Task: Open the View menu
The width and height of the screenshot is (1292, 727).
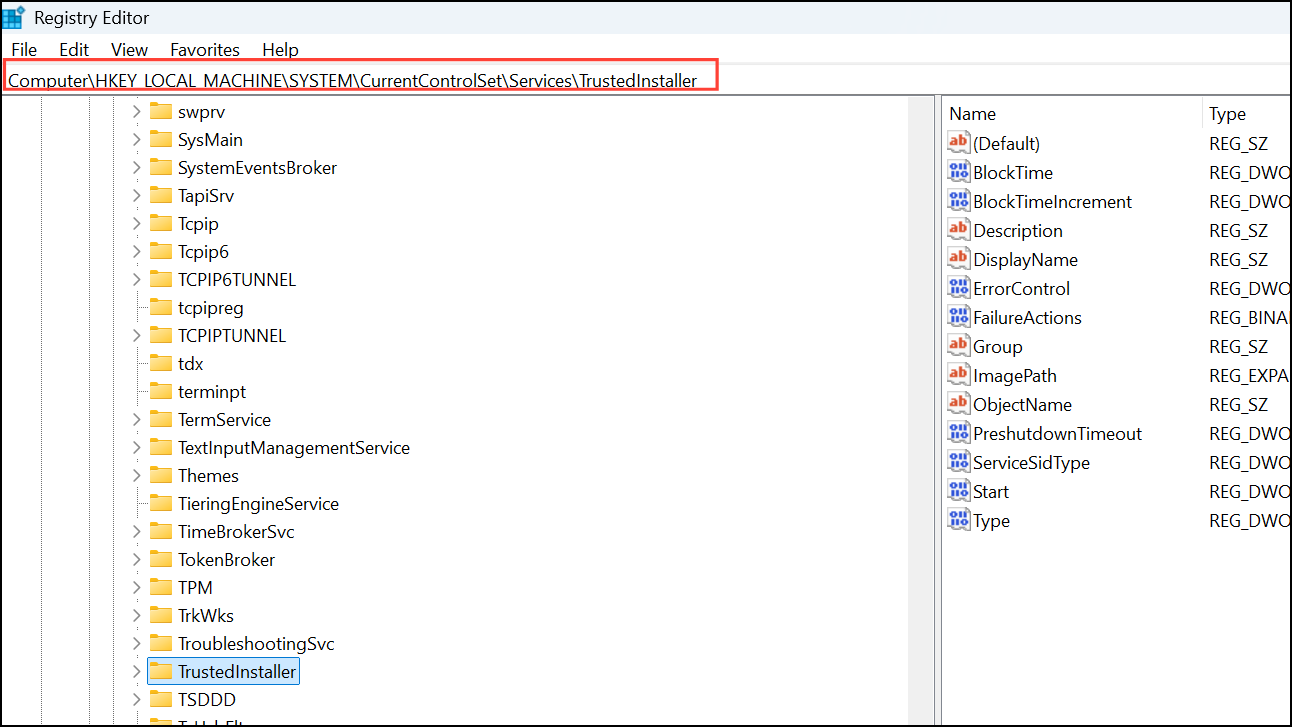Action: click(x=129, y=49)
